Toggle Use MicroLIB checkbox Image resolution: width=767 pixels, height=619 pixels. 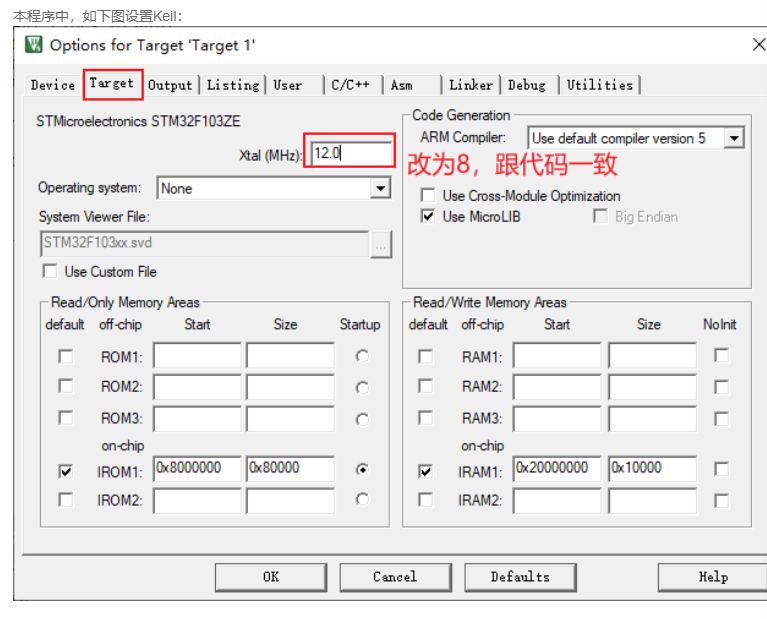click(x=428, y=216)
